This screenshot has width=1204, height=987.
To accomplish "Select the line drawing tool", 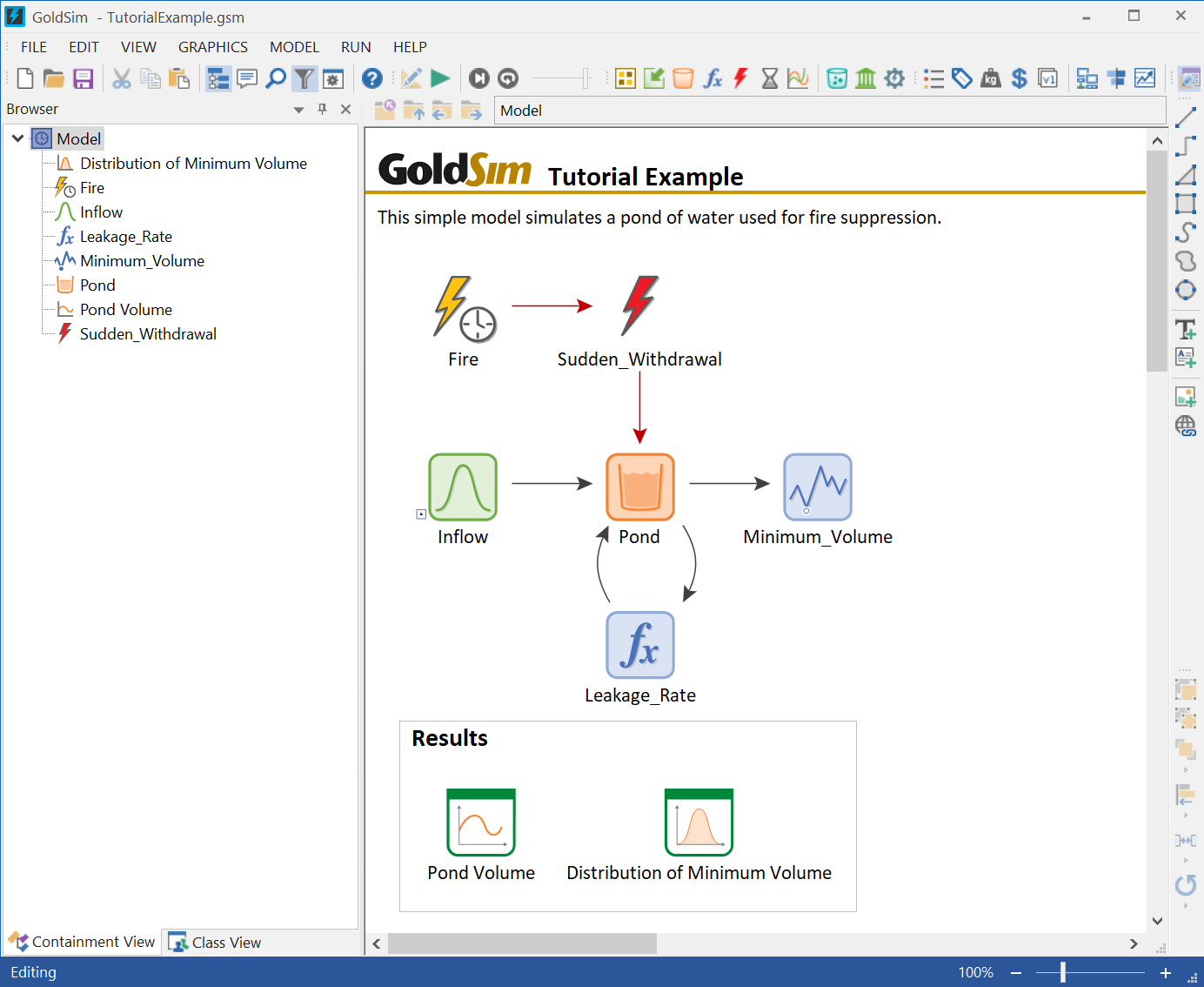I will coord(1186,117).
